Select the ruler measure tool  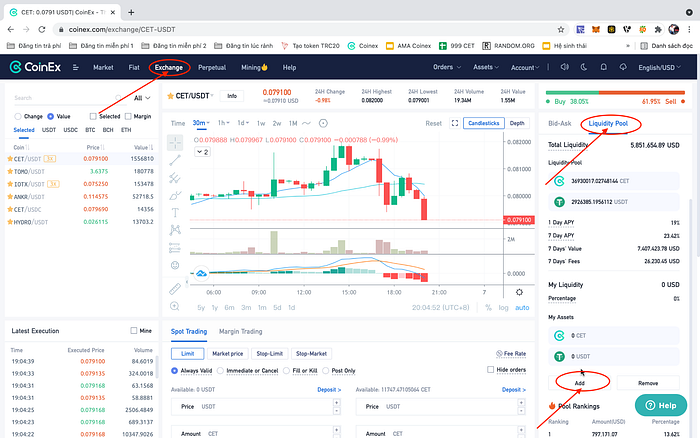tap(175, 289)
